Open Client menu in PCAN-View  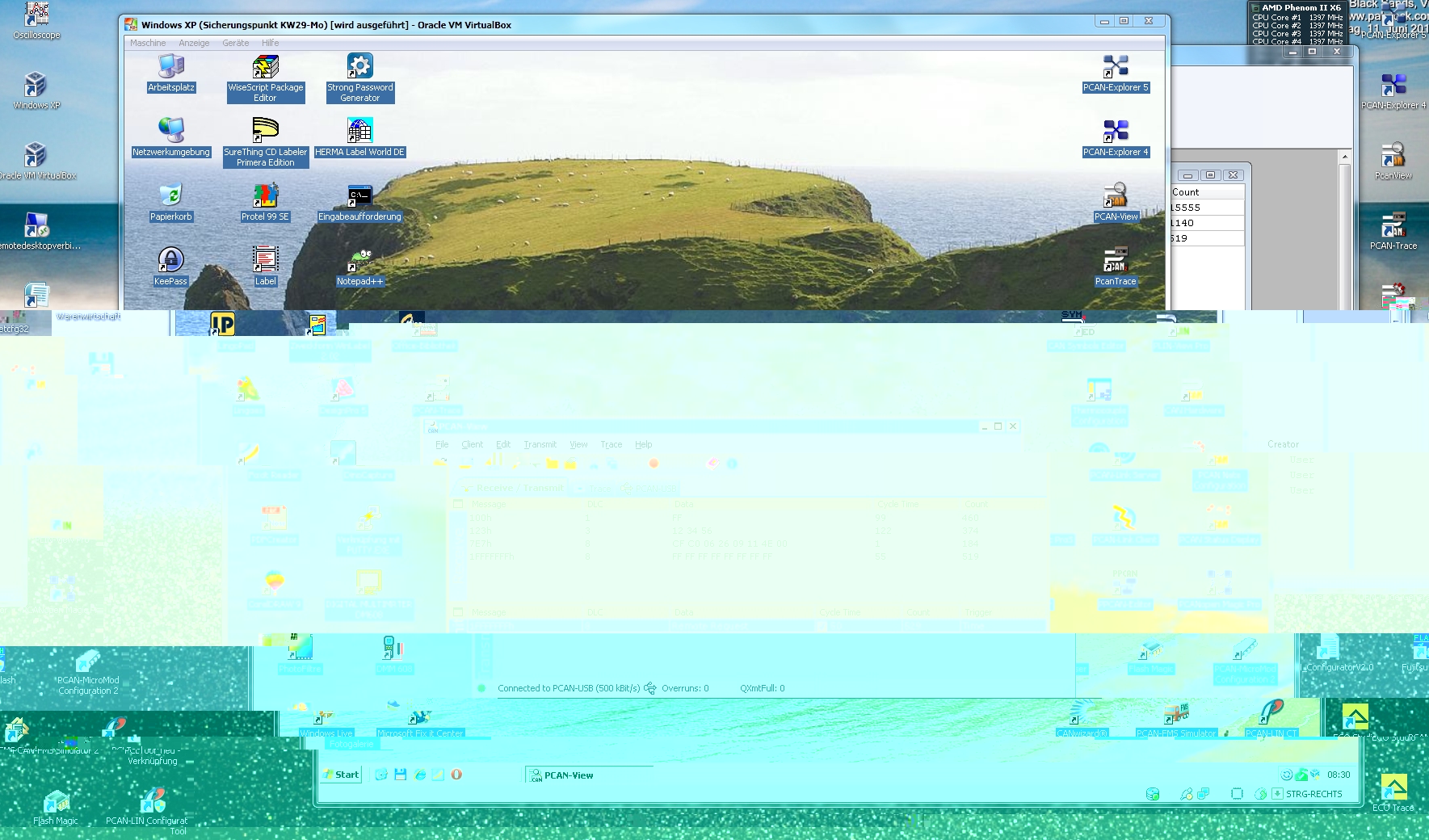pos(472,444)
